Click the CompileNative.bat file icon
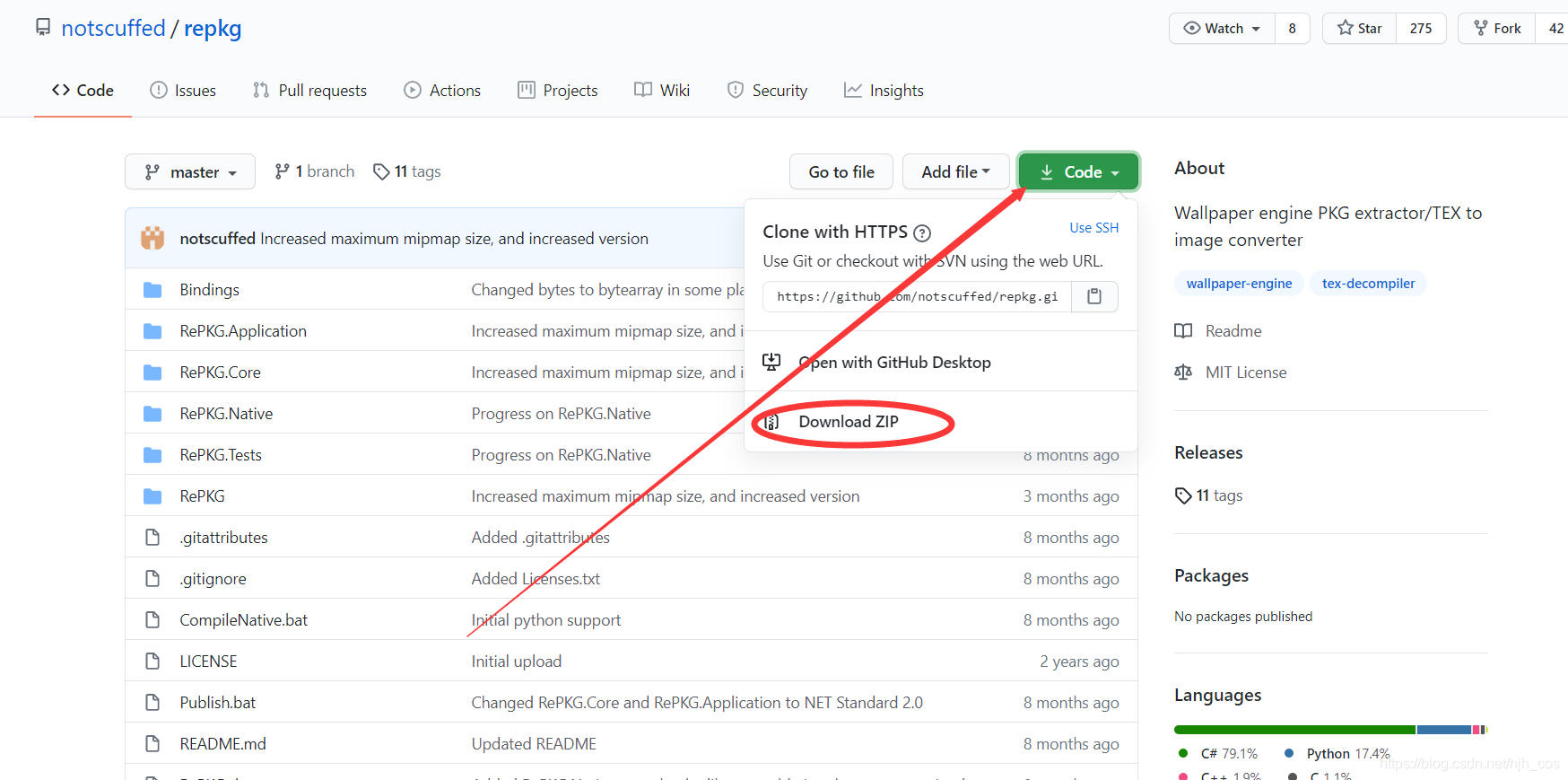Viewport: 1568px width, 780px height. [x=152, y=620]
